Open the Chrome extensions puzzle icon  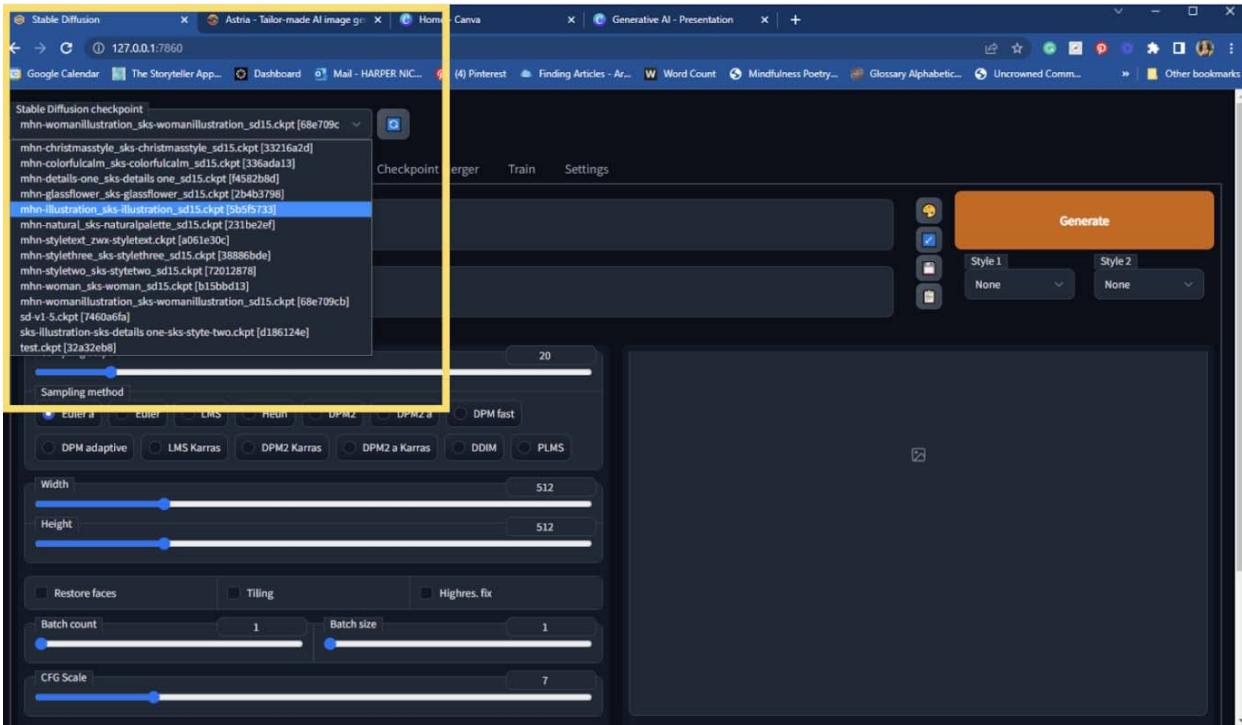(x=1152, y=48)
